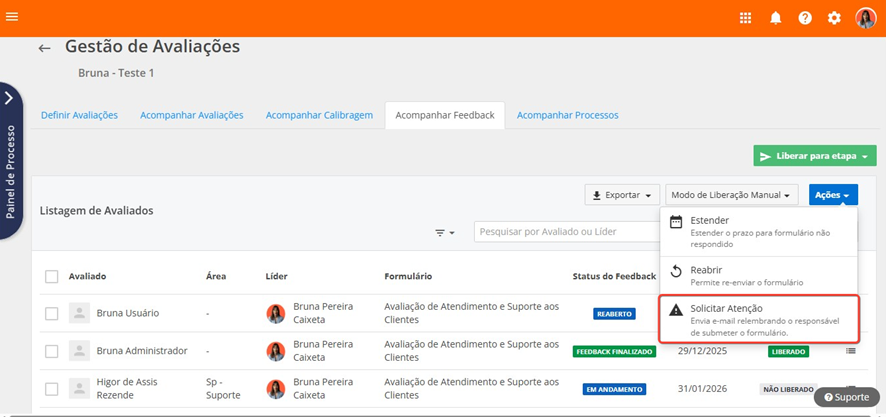Click leader photo in Bruna Administrador row
Image resolution: width=886 pixels, height=417 pixels.
click(276, 351)
